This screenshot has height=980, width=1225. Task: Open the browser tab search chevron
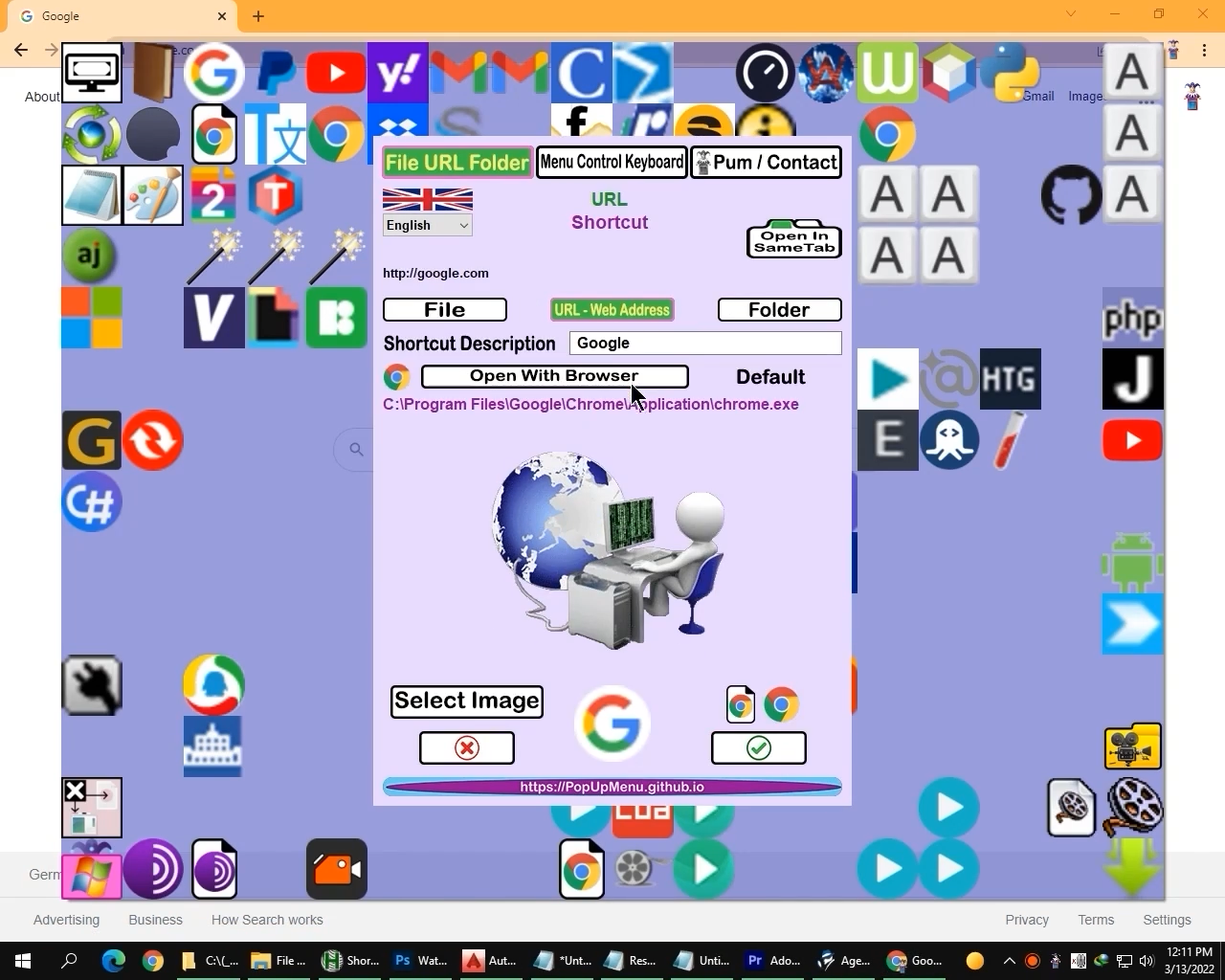click(1071, 14)
